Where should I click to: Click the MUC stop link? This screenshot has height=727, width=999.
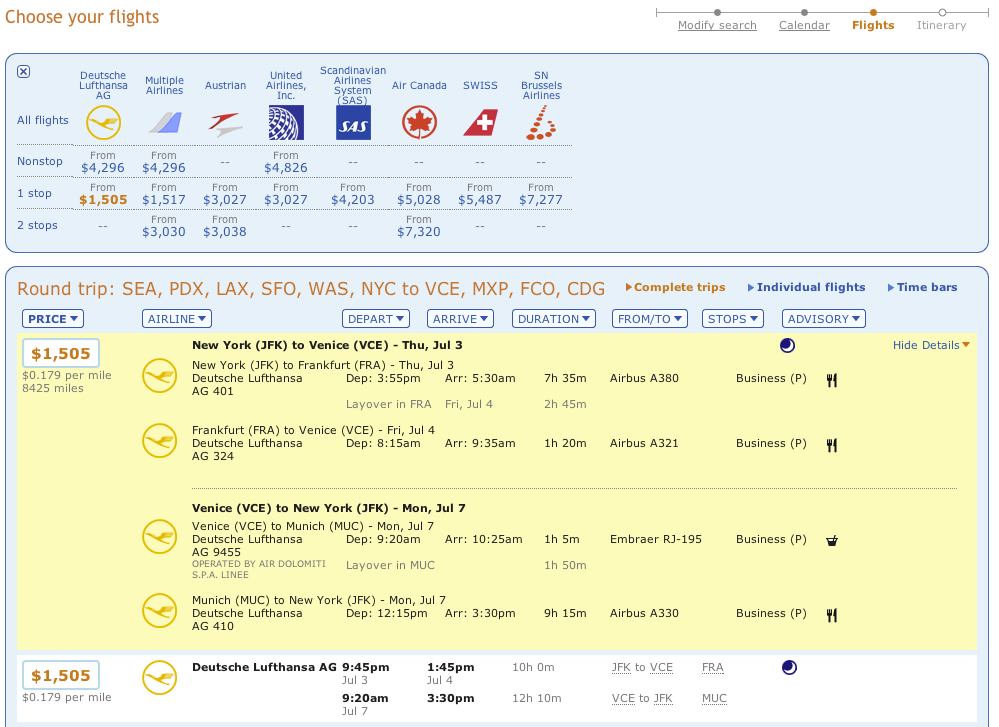[x=714, y=698]
